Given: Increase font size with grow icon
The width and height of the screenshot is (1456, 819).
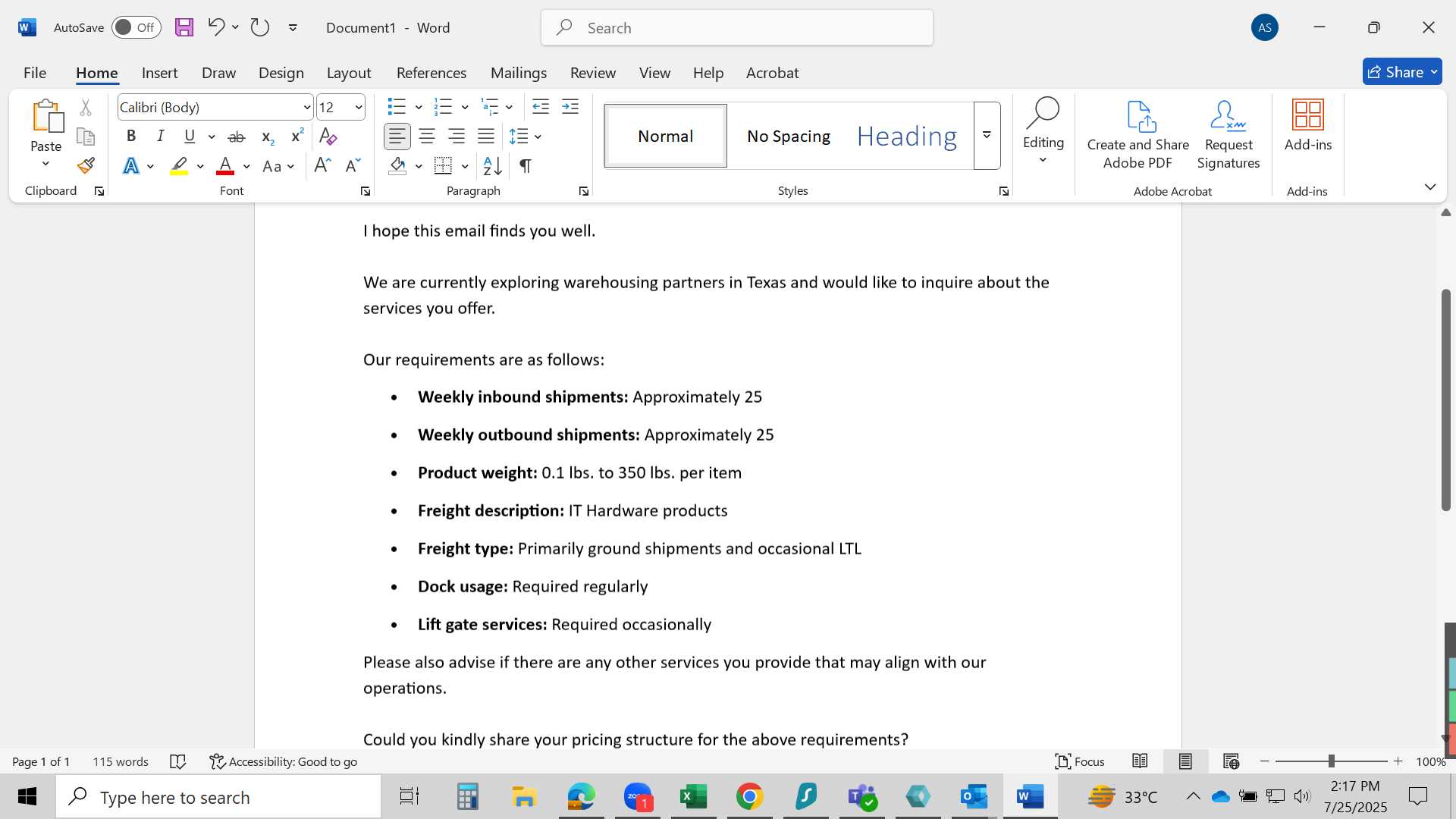Looking at the screenshot, I should pos(322,165).
